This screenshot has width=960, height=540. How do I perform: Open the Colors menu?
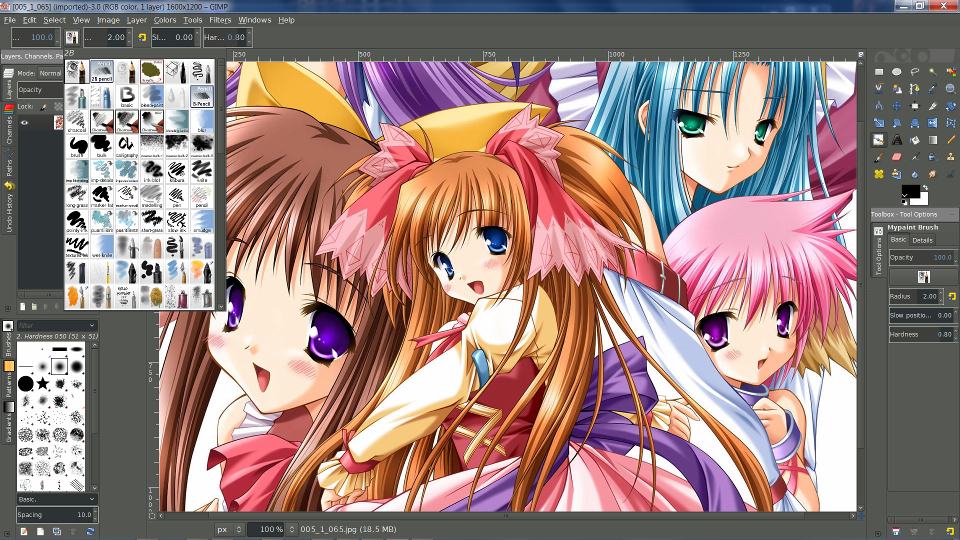point(165,20)
